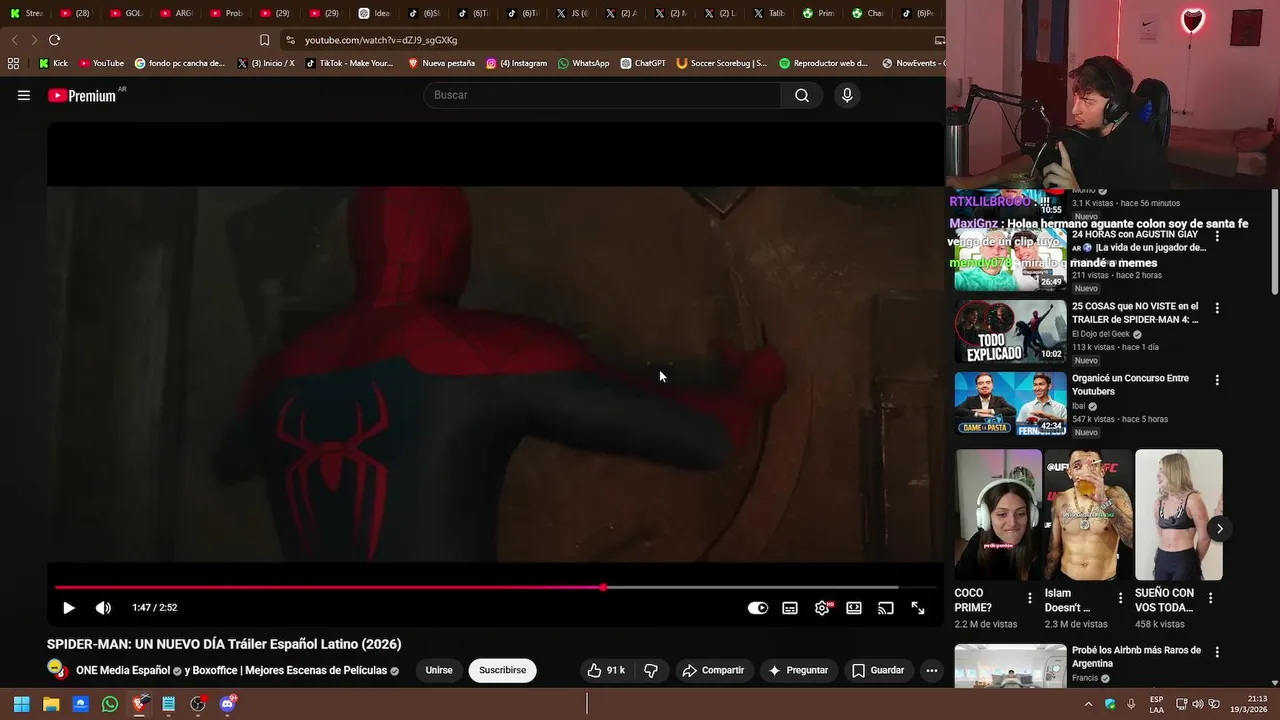Open Windows Start menu
The image size is (1280, 720).
(21, 704)
